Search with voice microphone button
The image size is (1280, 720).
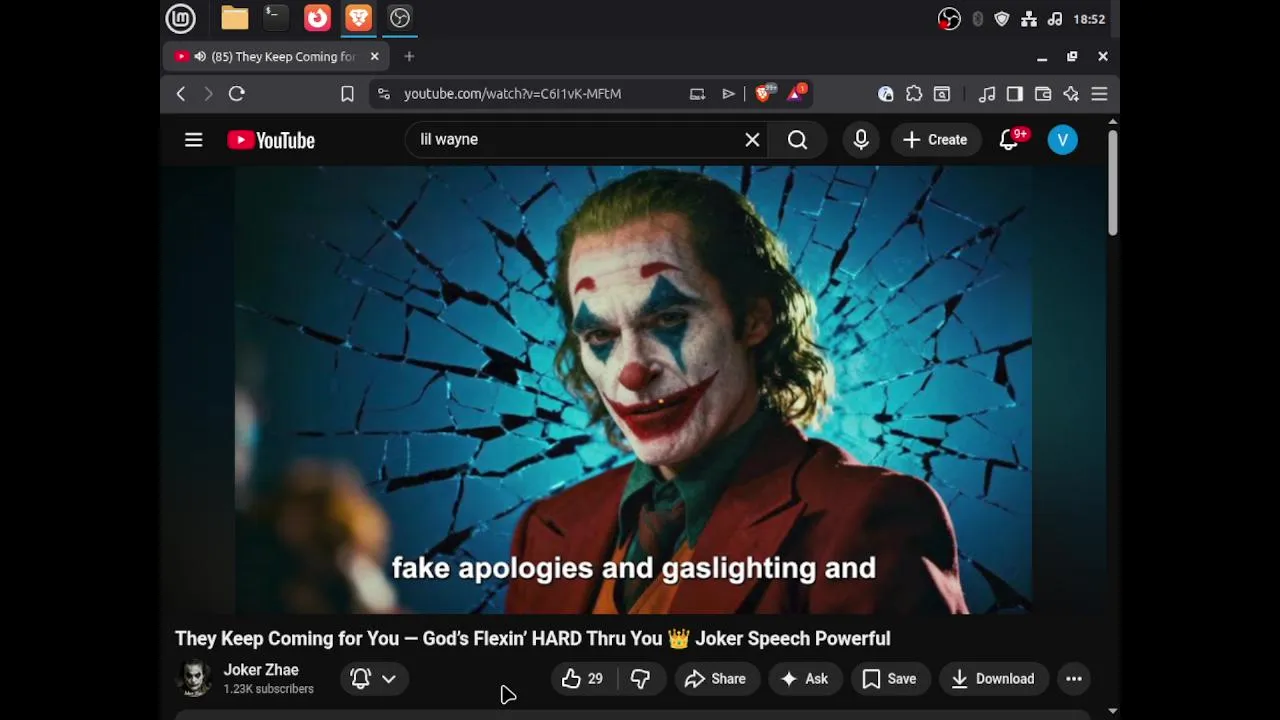pyautogui.click(x=861, y=140)
